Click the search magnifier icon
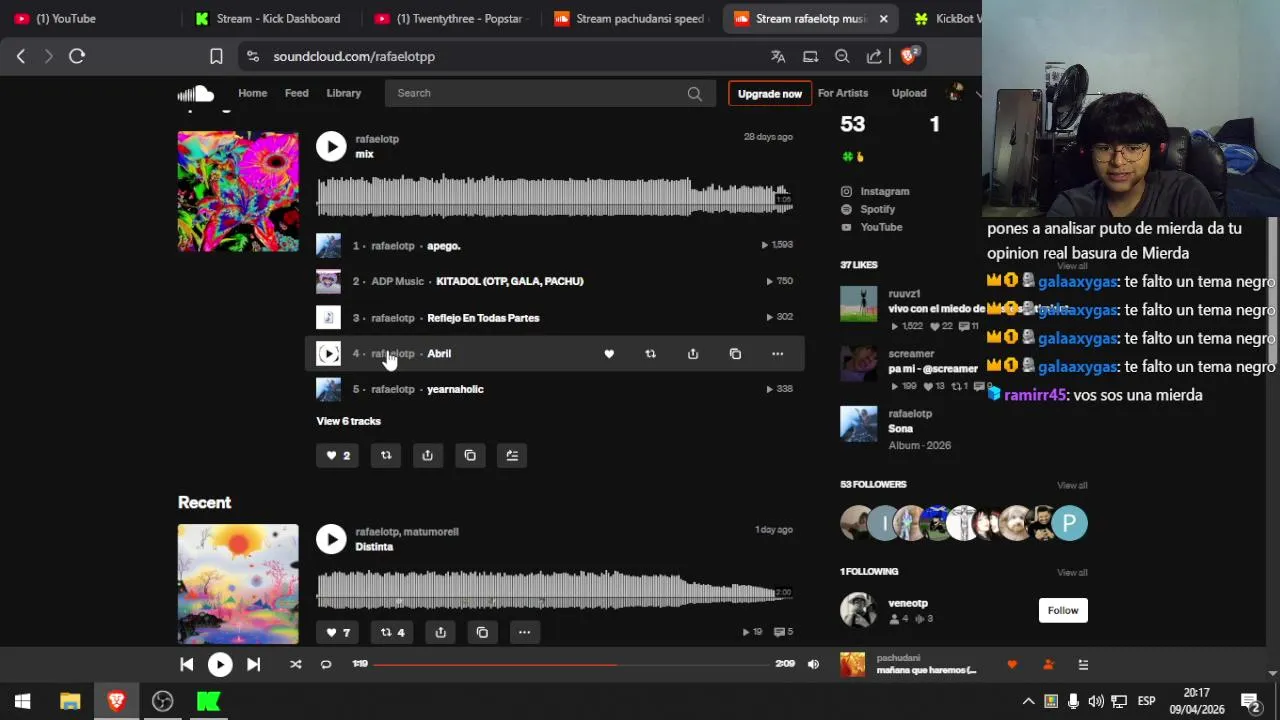The image size is (1280, 720). [695, 93]
